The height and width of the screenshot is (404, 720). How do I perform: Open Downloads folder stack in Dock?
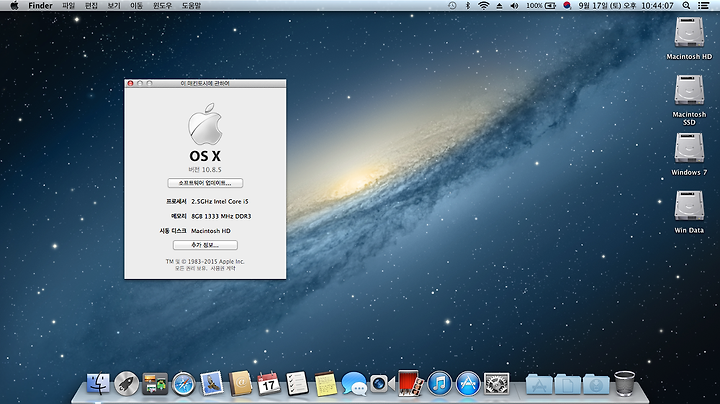[596, 384]
